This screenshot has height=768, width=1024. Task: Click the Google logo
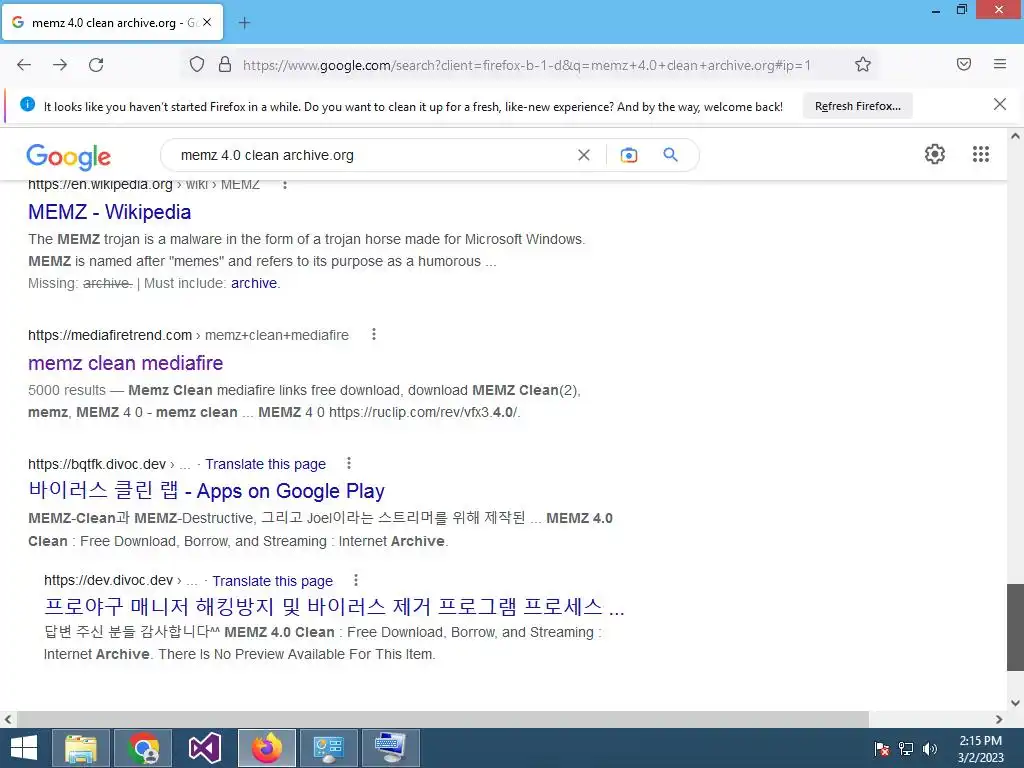[x=69, y=157]
